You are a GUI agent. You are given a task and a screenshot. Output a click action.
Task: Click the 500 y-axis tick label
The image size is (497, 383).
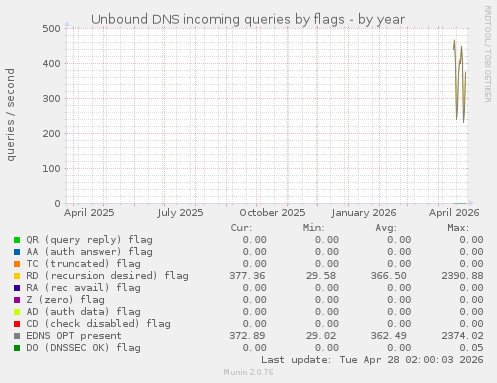[51, 29]
